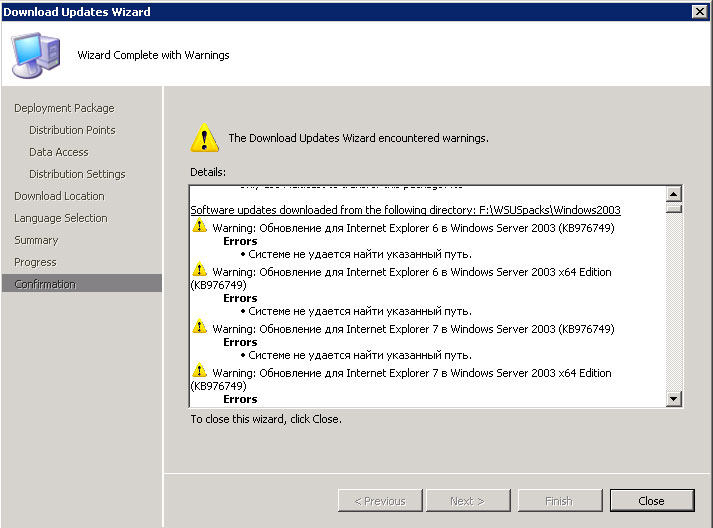Click the disabled Finish button
Image resolution: width=713 pixels, height=528 pixels.
pos(560,501)
